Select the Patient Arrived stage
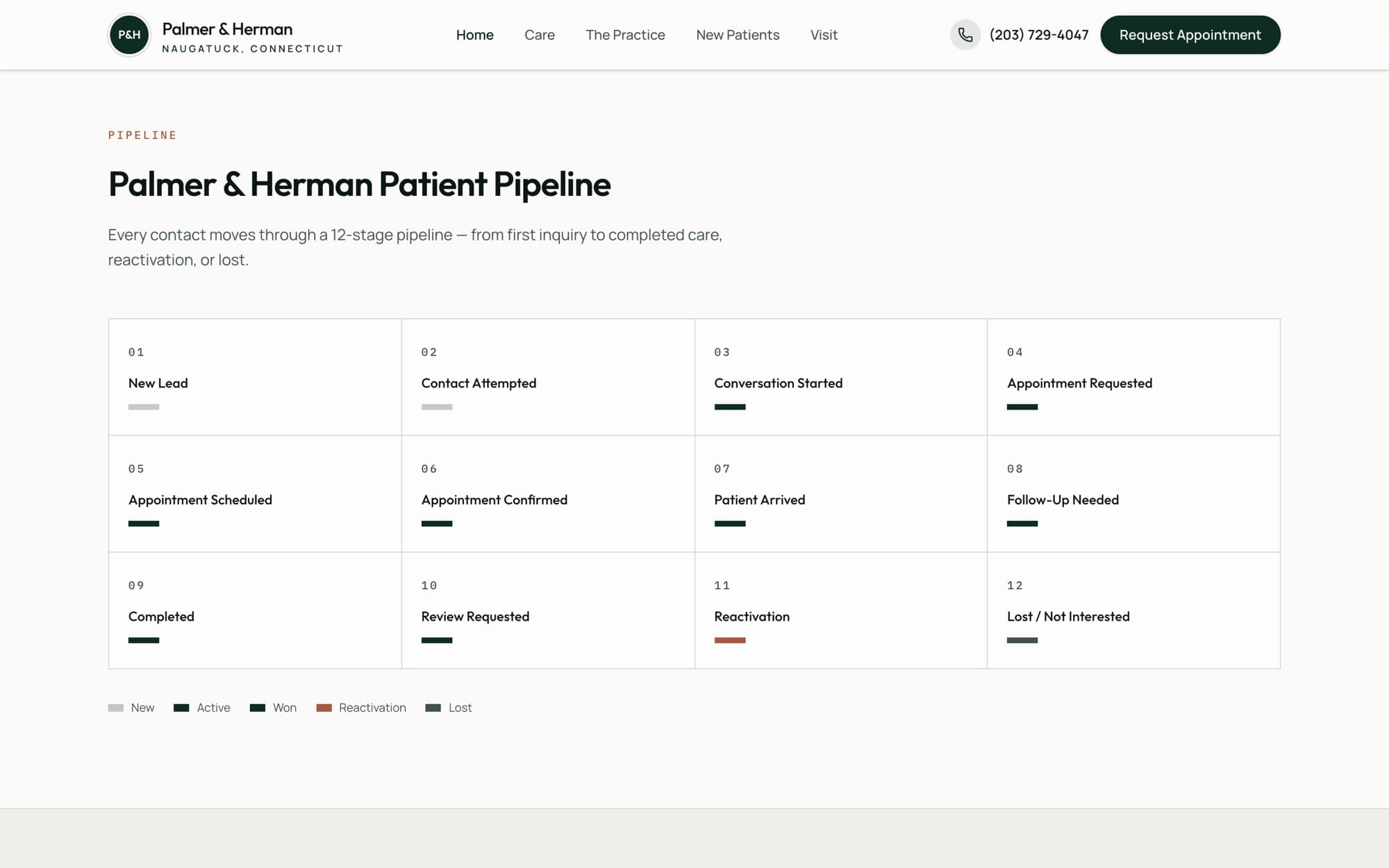1389x868 pixels. click(x=841, y=494)
